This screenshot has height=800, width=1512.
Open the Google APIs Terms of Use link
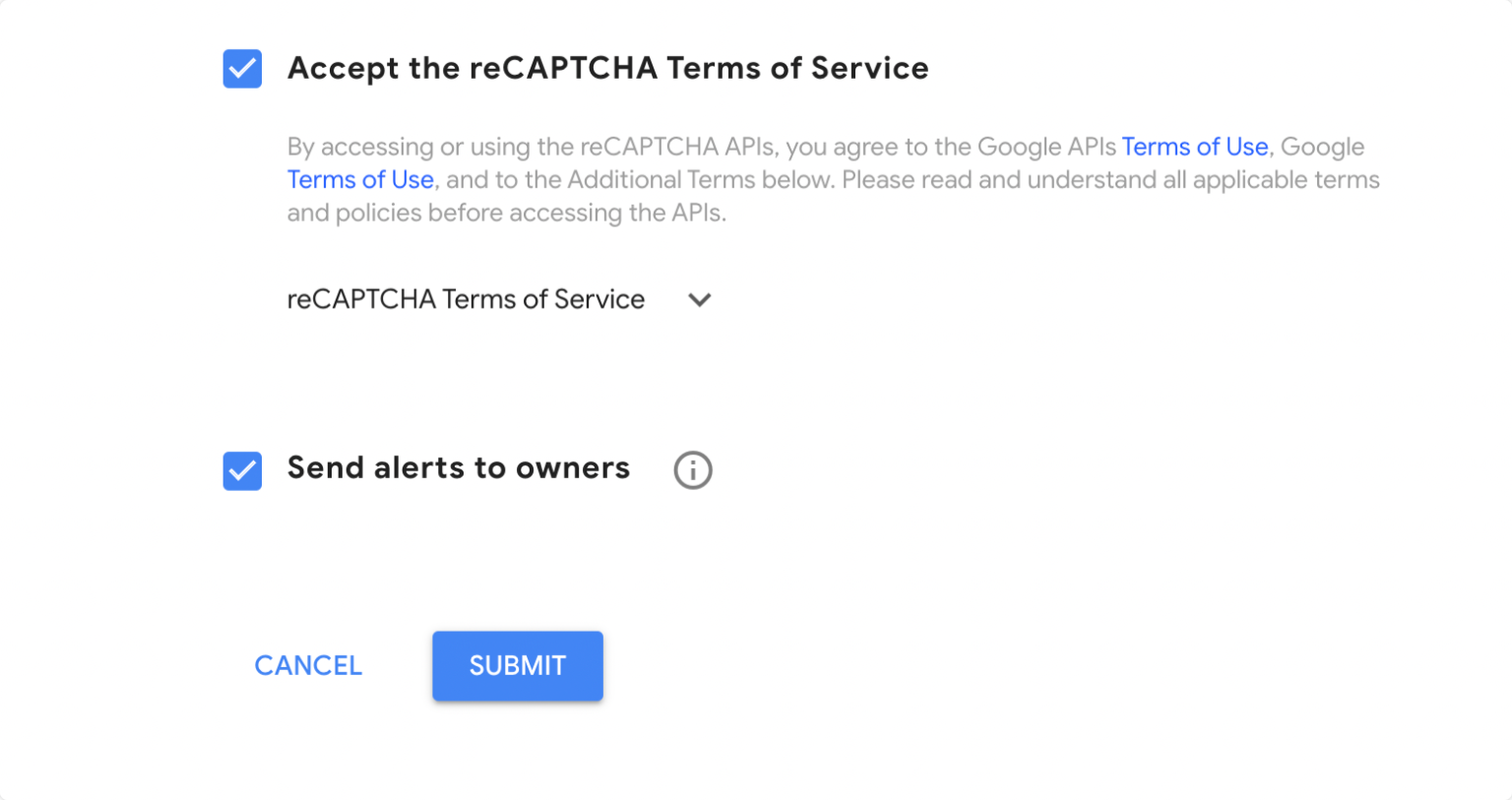pyautogui.click(x=1194, y=147)
